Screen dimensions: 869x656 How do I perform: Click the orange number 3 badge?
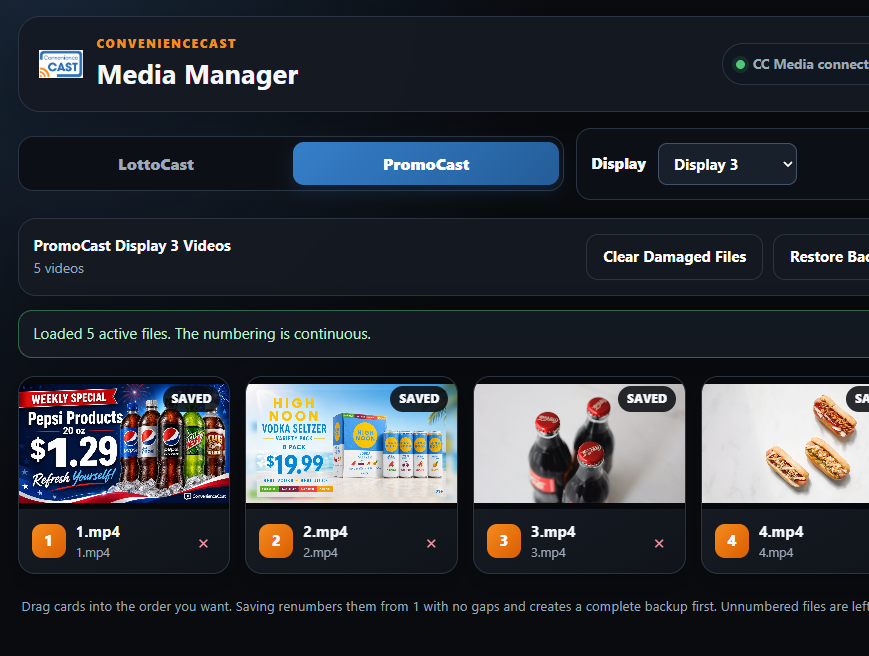pos(504,541)
